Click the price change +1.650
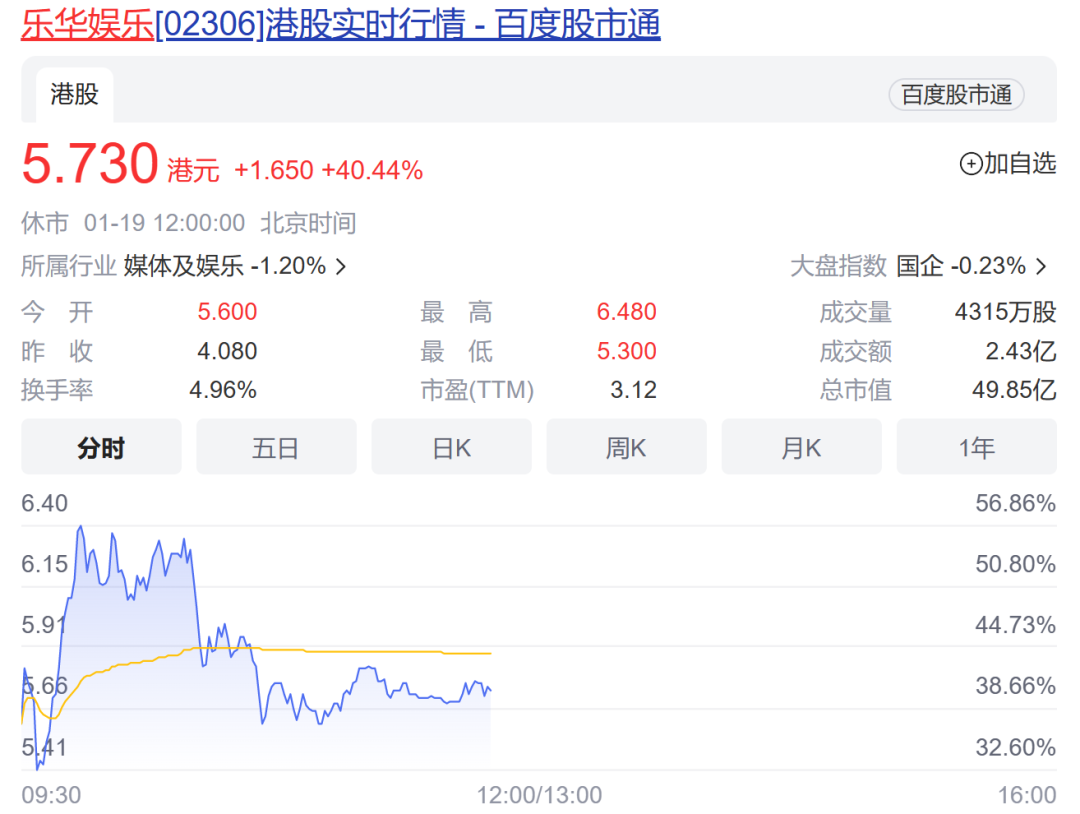 [x=273, y=170]
